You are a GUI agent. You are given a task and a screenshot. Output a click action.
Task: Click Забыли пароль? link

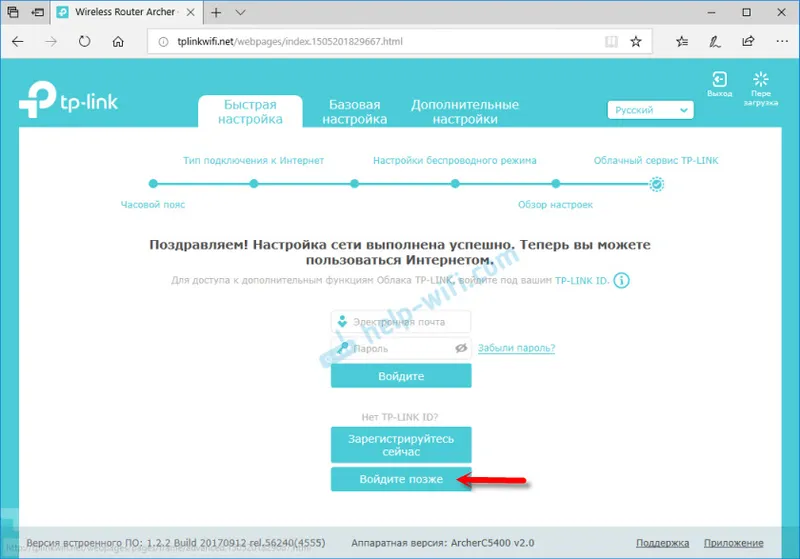[x=516, y=348]
